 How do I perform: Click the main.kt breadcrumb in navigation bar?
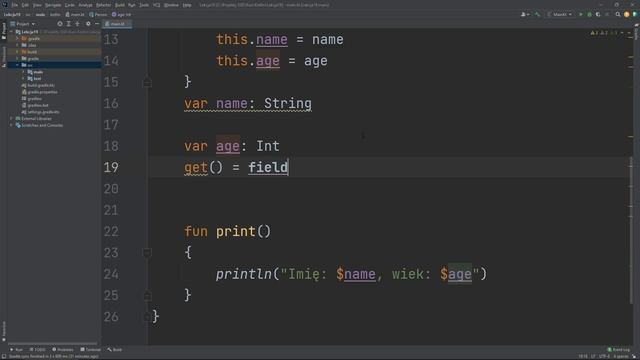[75, 15]
